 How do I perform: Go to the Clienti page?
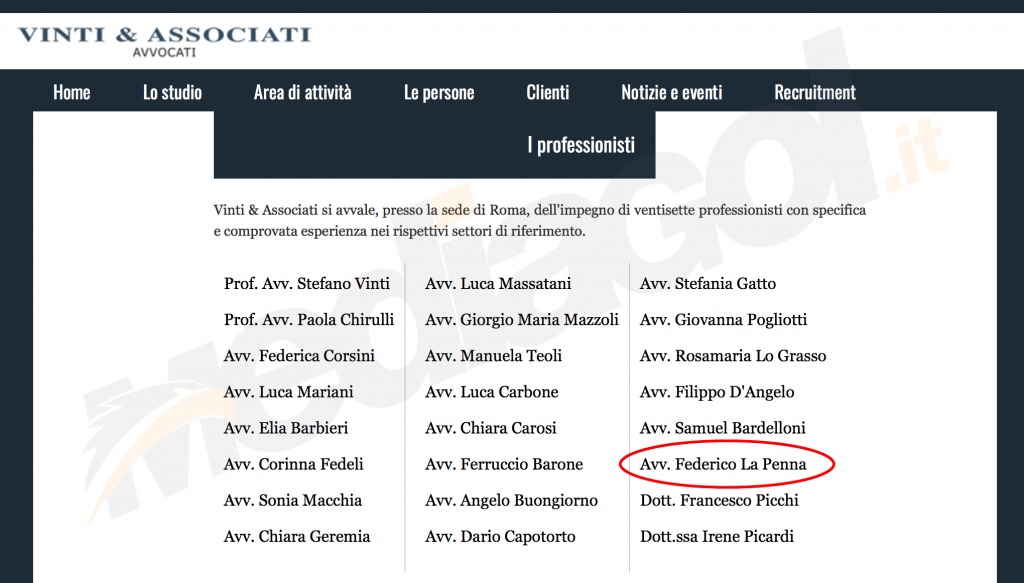[548, 93]
